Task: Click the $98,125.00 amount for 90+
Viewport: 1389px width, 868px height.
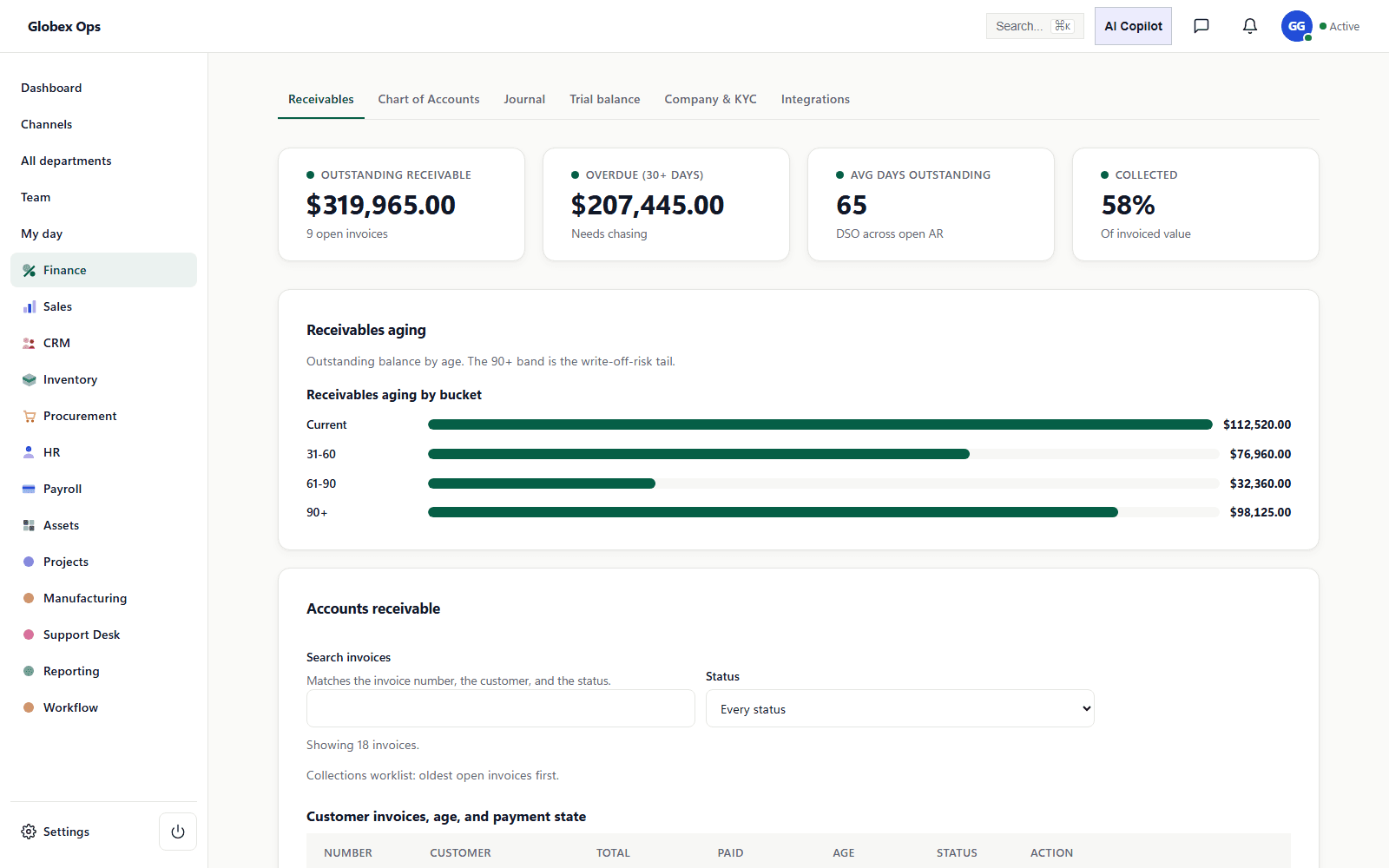Action: pyautogui.click(x=1261, y=512)
